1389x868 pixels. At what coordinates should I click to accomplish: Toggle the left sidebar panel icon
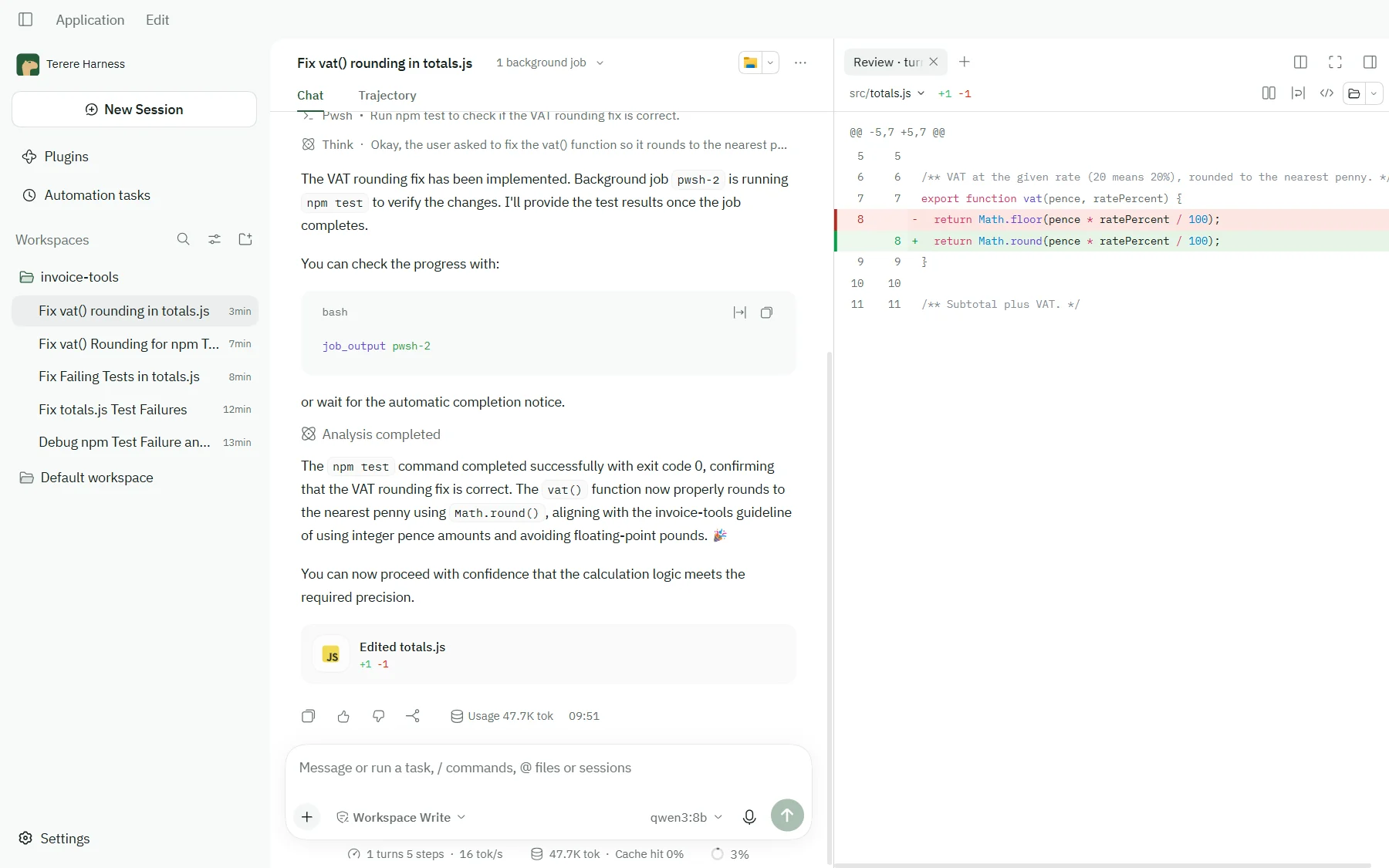[x=25, y=19]
